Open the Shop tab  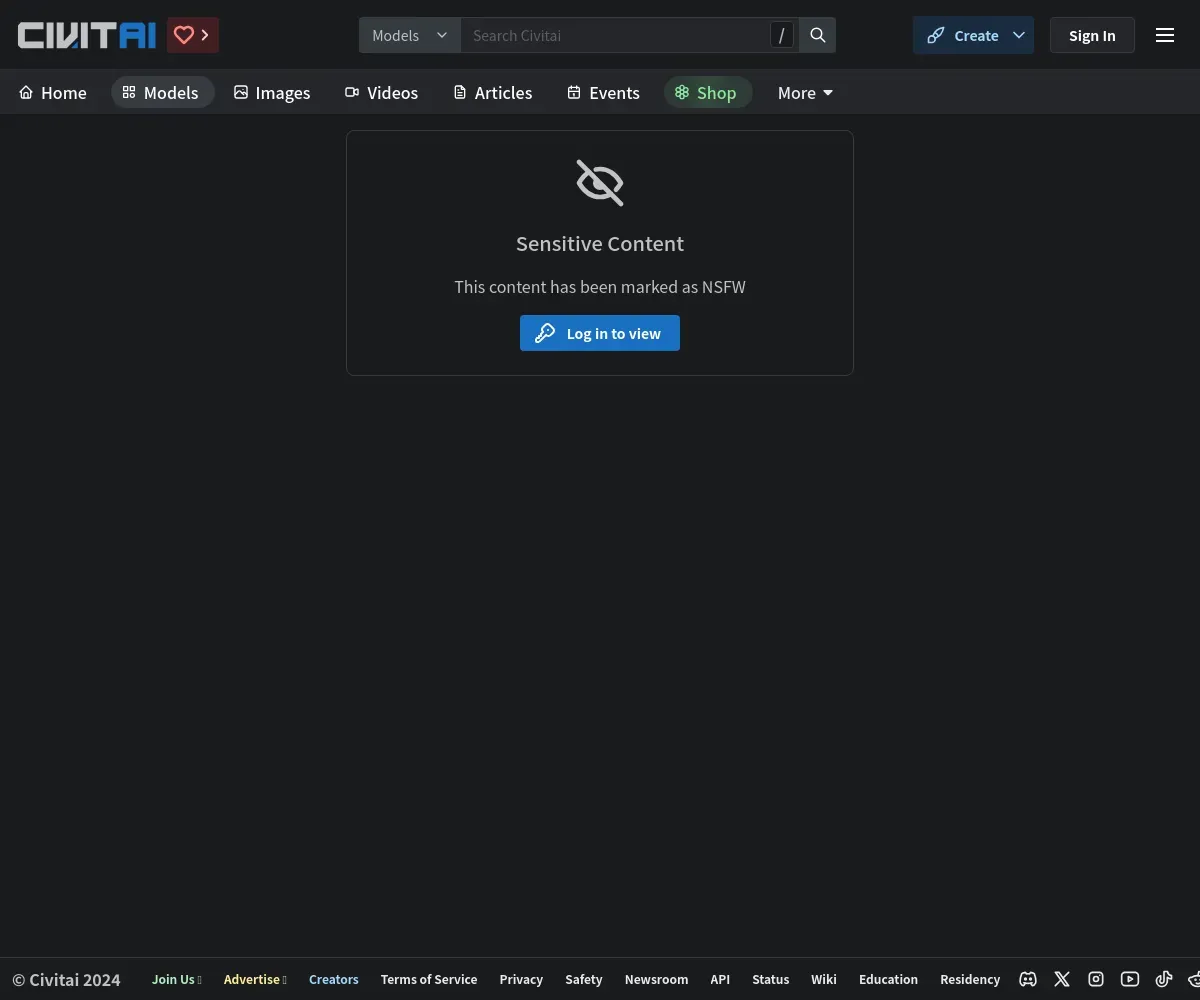707,92
